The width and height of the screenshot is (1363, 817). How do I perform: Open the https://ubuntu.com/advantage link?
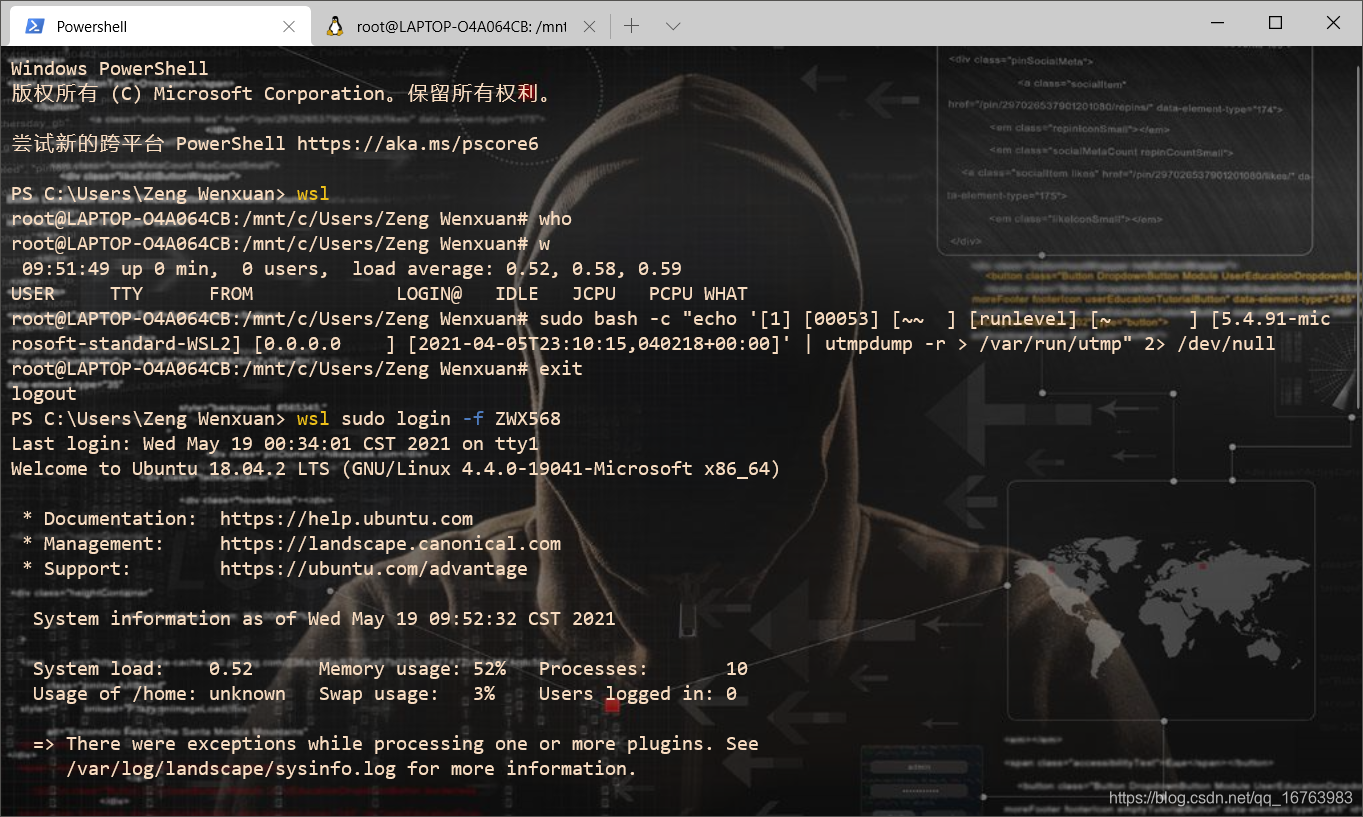click(x=374, y=569)
